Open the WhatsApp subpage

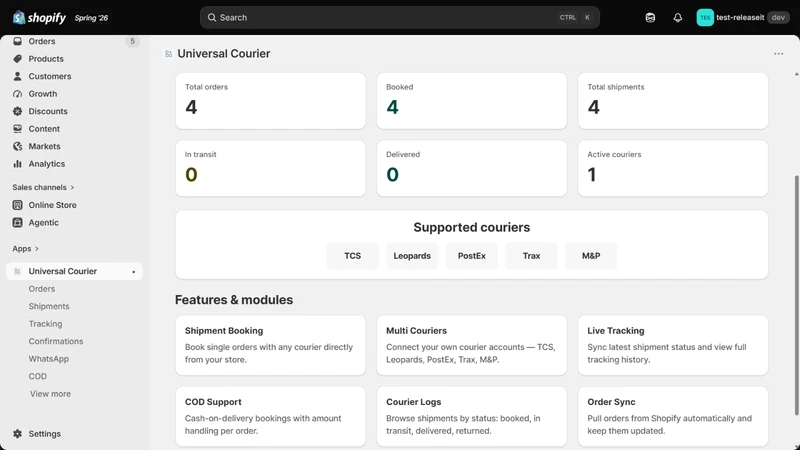pyautogui.click(x=48, y=359)
